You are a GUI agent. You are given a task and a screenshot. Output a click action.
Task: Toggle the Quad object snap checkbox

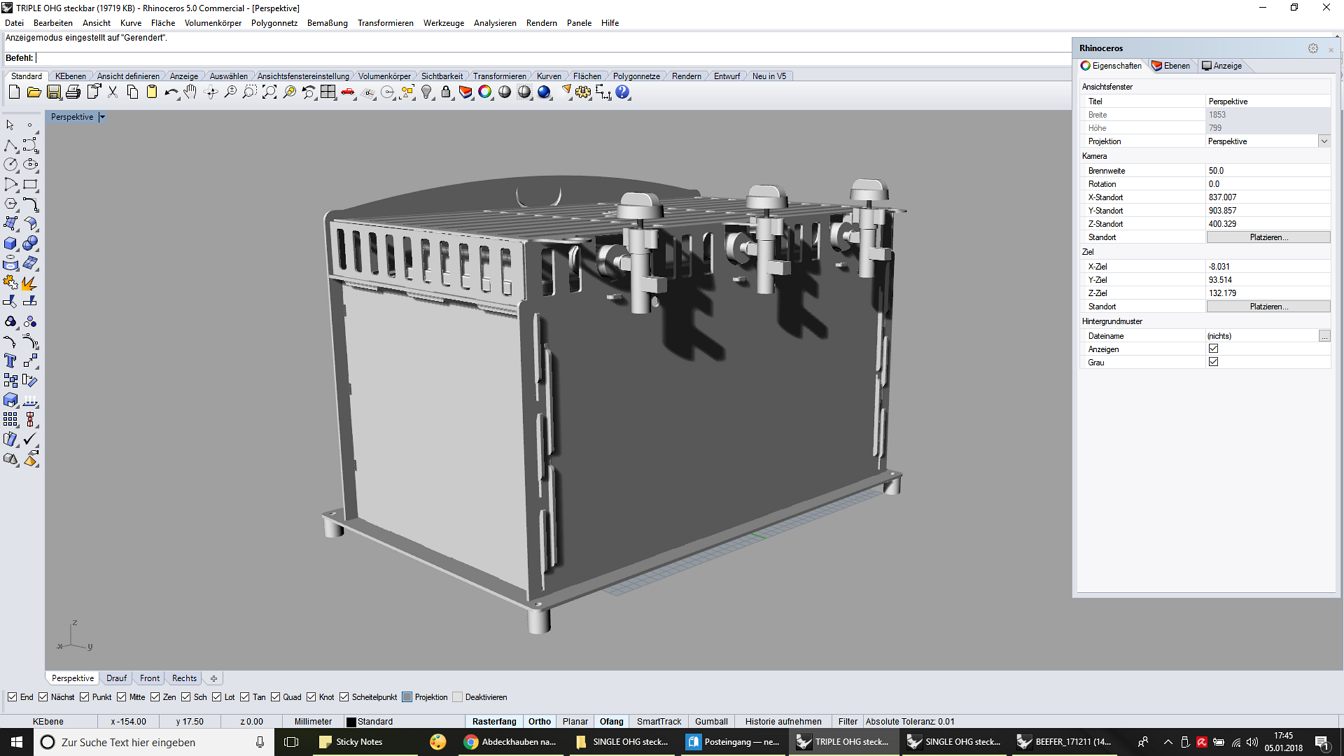point(275,697)
